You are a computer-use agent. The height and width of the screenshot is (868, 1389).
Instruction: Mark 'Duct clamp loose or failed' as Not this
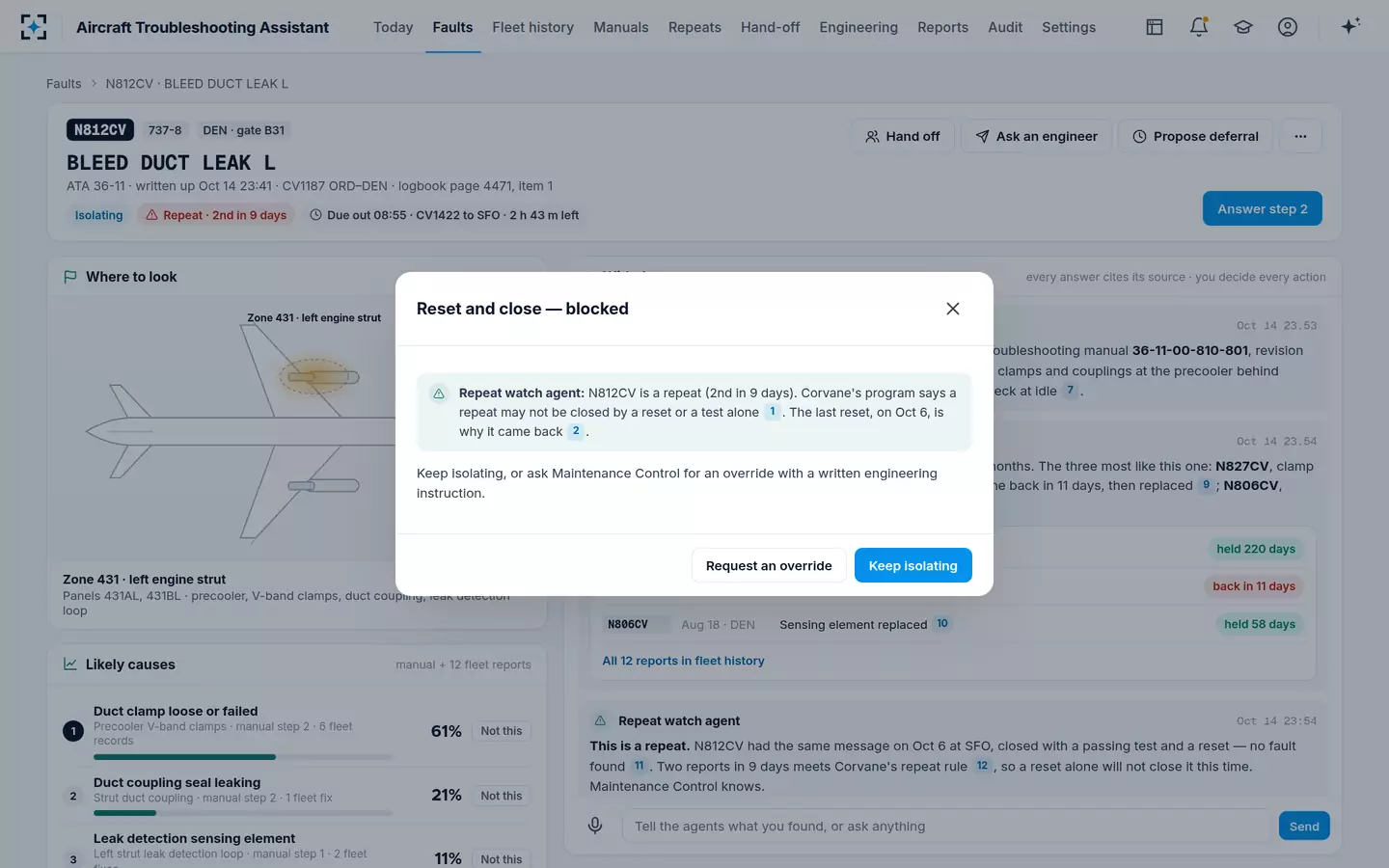tap(502, 731)
